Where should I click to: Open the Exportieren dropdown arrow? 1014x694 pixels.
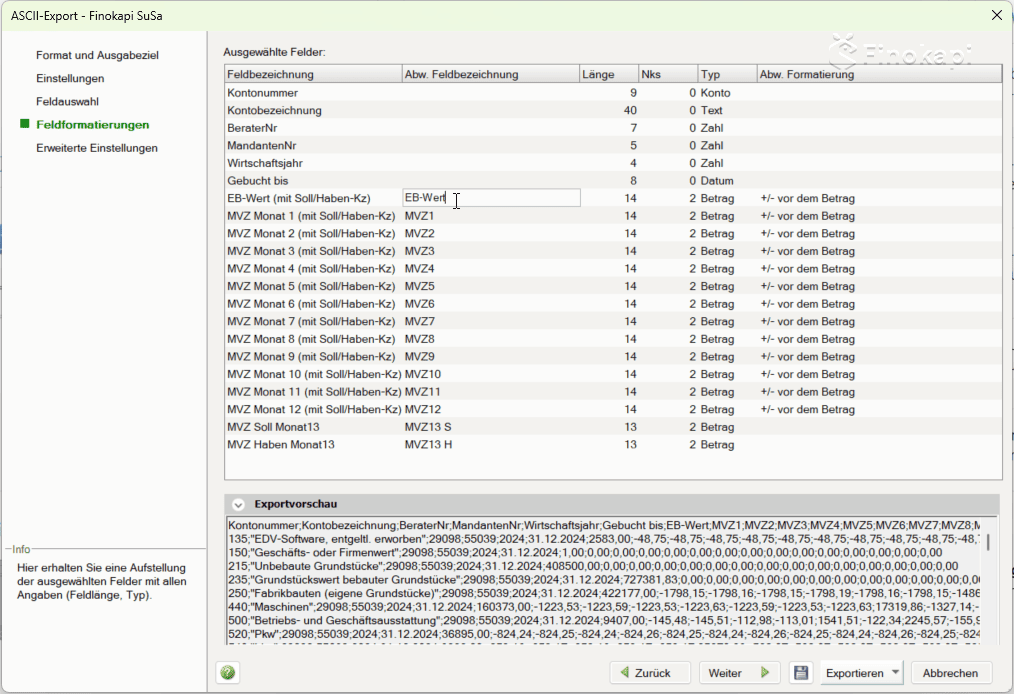895,672
